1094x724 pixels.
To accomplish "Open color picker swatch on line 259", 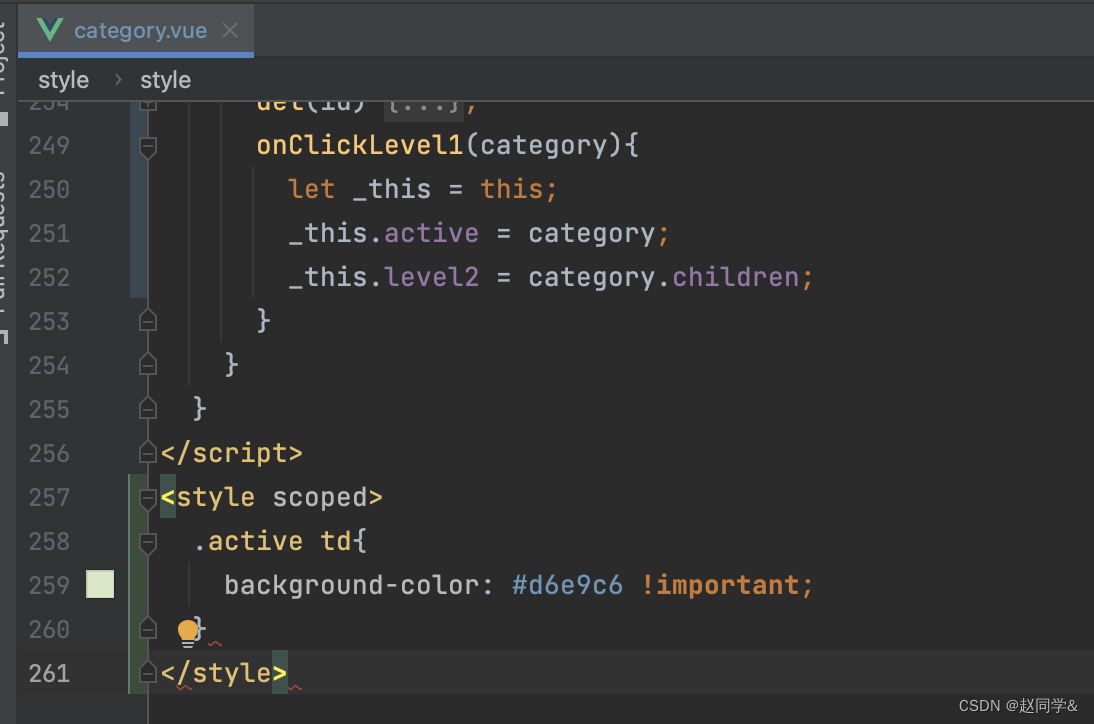I will pyautogui.click(x=100, y=585).
